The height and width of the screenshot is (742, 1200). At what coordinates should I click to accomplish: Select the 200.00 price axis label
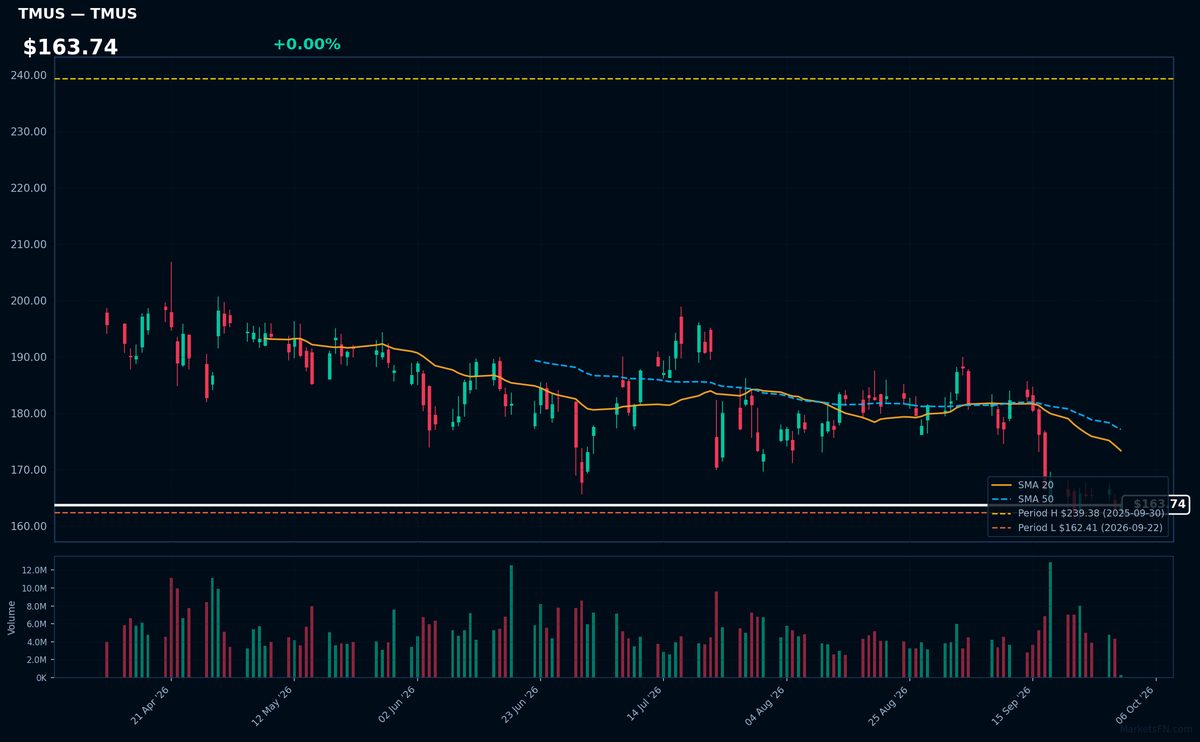29,301
